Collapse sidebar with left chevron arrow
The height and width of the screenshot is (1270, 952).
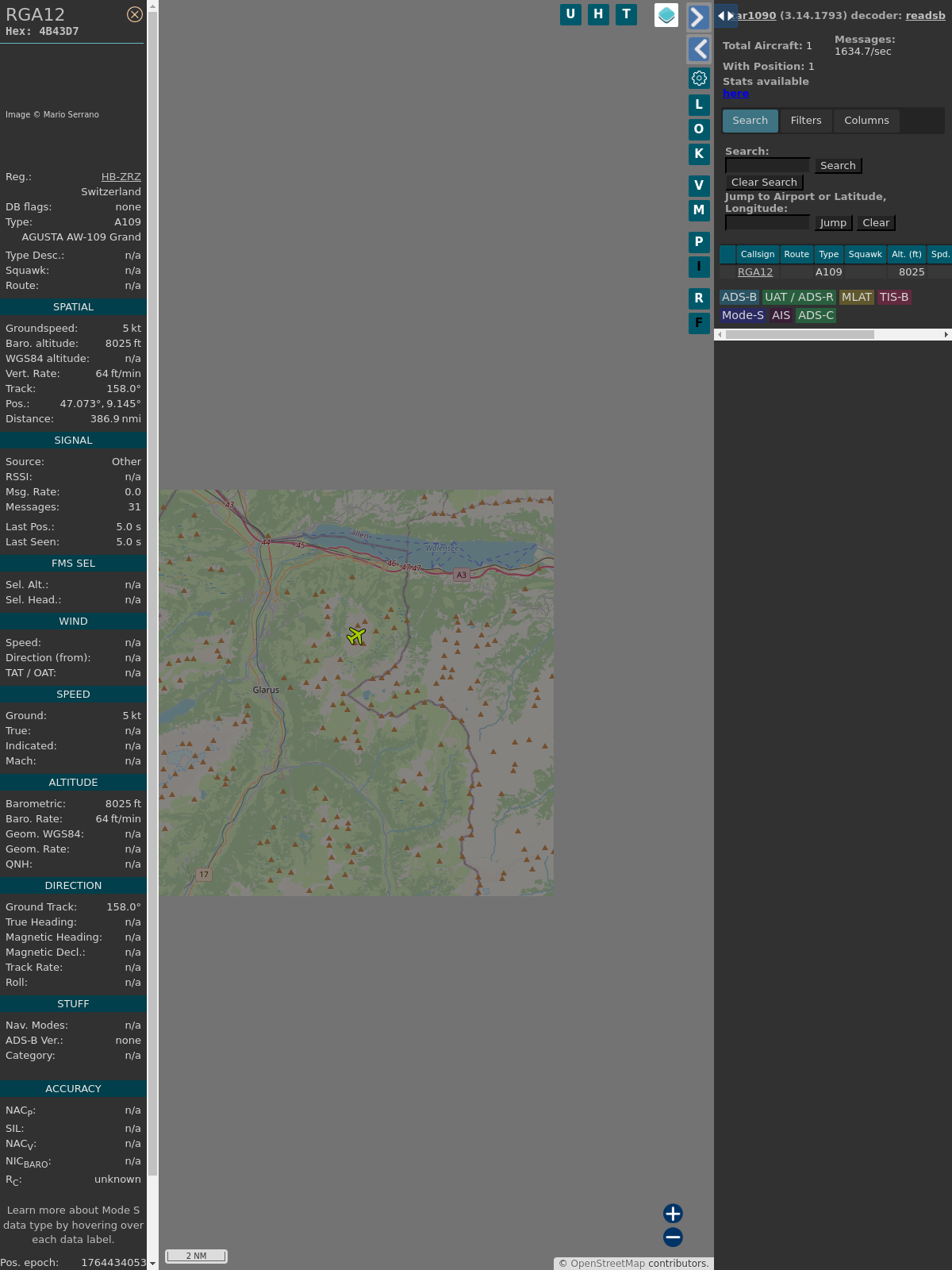(x=698, y=49)
